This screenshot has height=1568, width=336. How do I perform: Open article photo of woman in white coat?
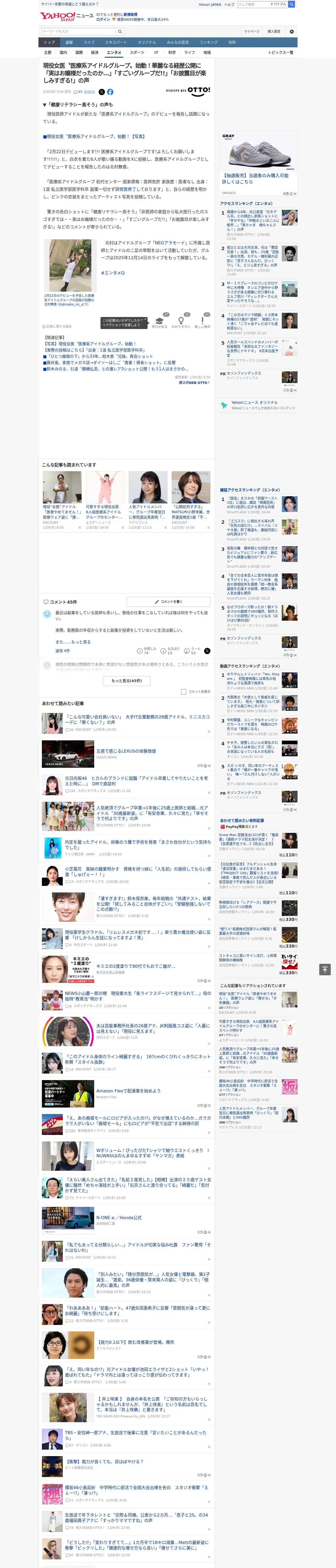click(70, 266)
